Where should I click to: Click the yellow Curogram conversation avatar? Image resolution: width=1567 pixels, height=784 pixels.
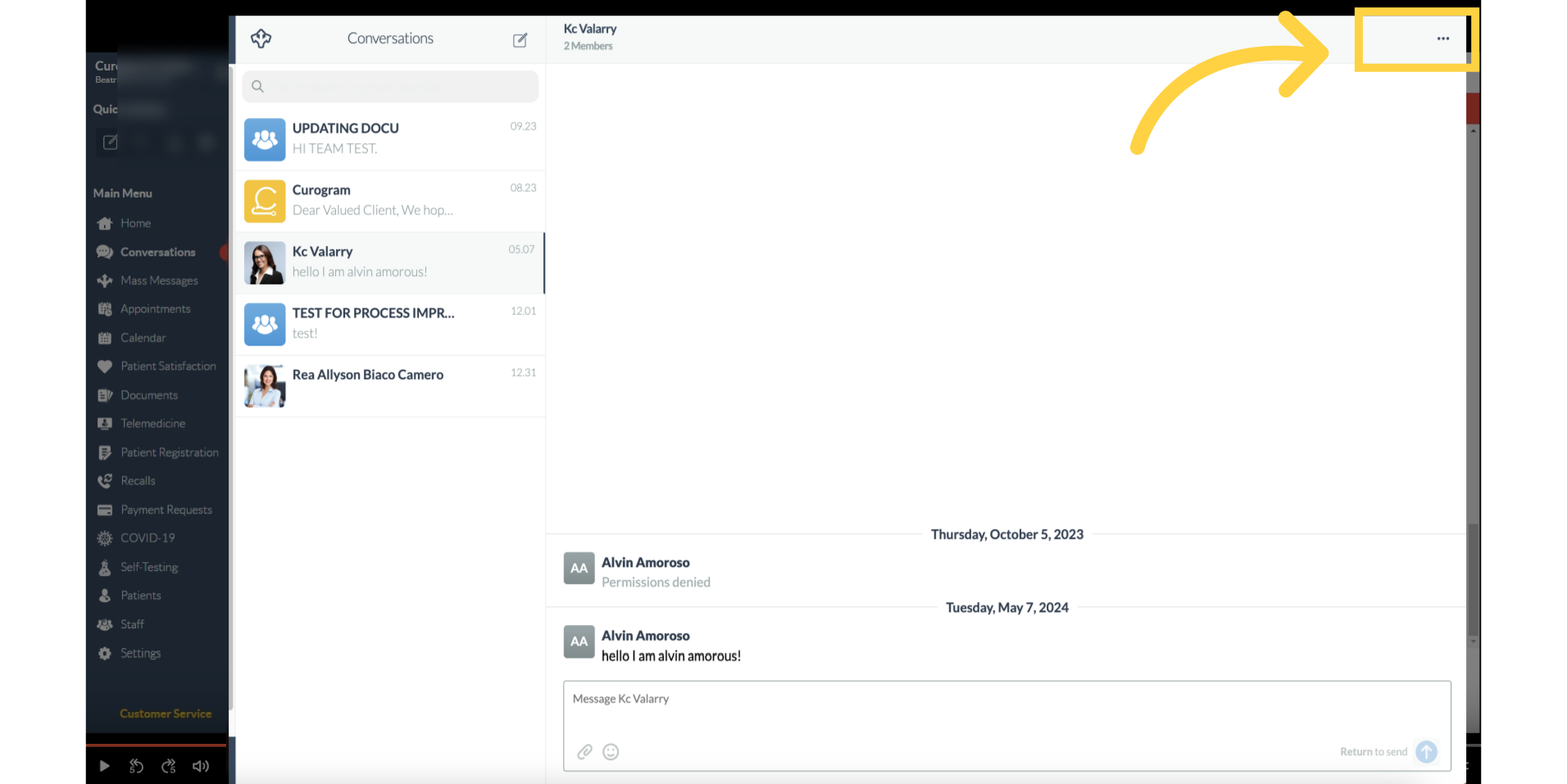click(265, 201)
